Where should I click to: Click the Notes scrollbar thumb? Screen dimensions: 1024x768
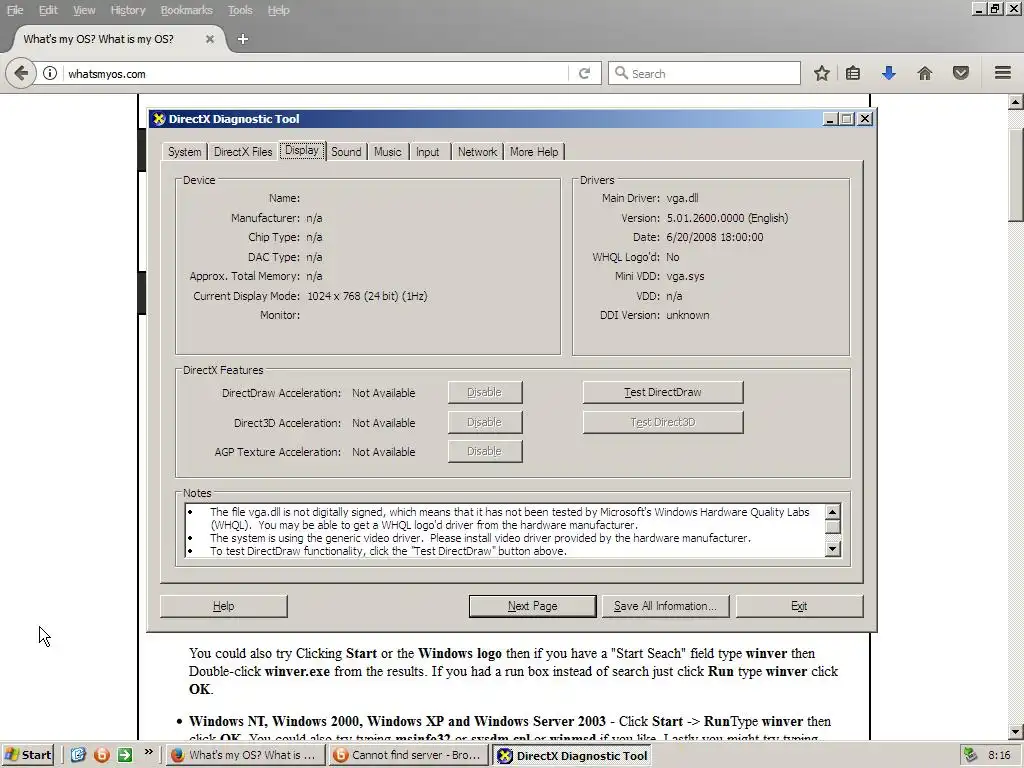point(833,526)
